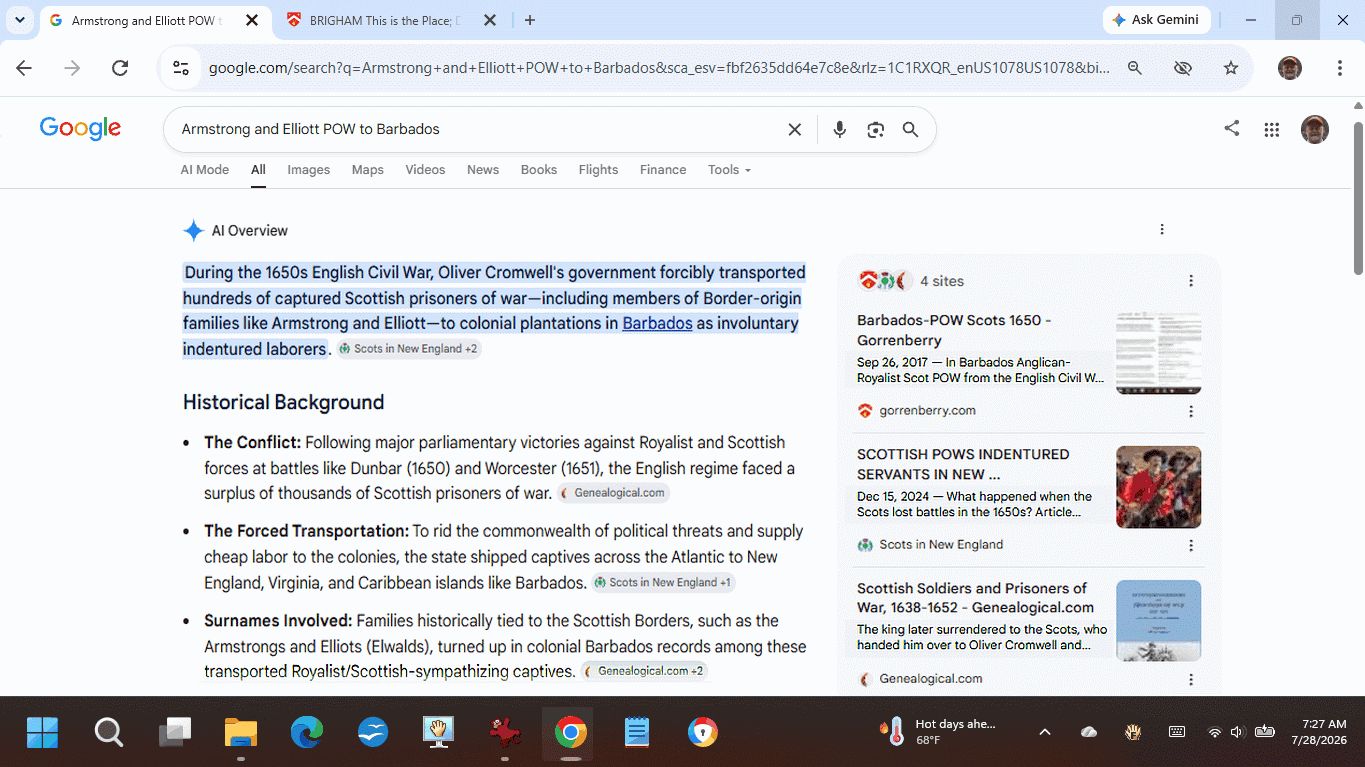This screenshot has width=1365, height=767.
Task: Click the Ask Gemini button
Action: click(1157, 20)
